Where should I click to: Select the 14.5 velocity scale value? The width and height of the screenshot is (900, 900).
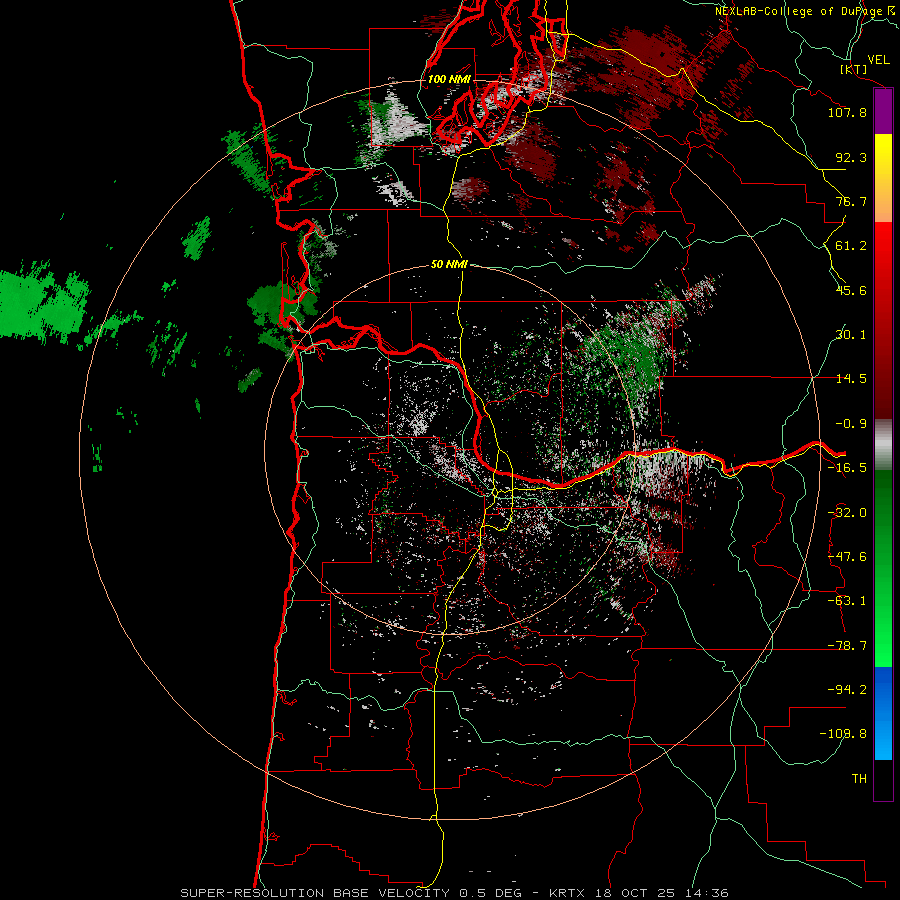point(851,379)
